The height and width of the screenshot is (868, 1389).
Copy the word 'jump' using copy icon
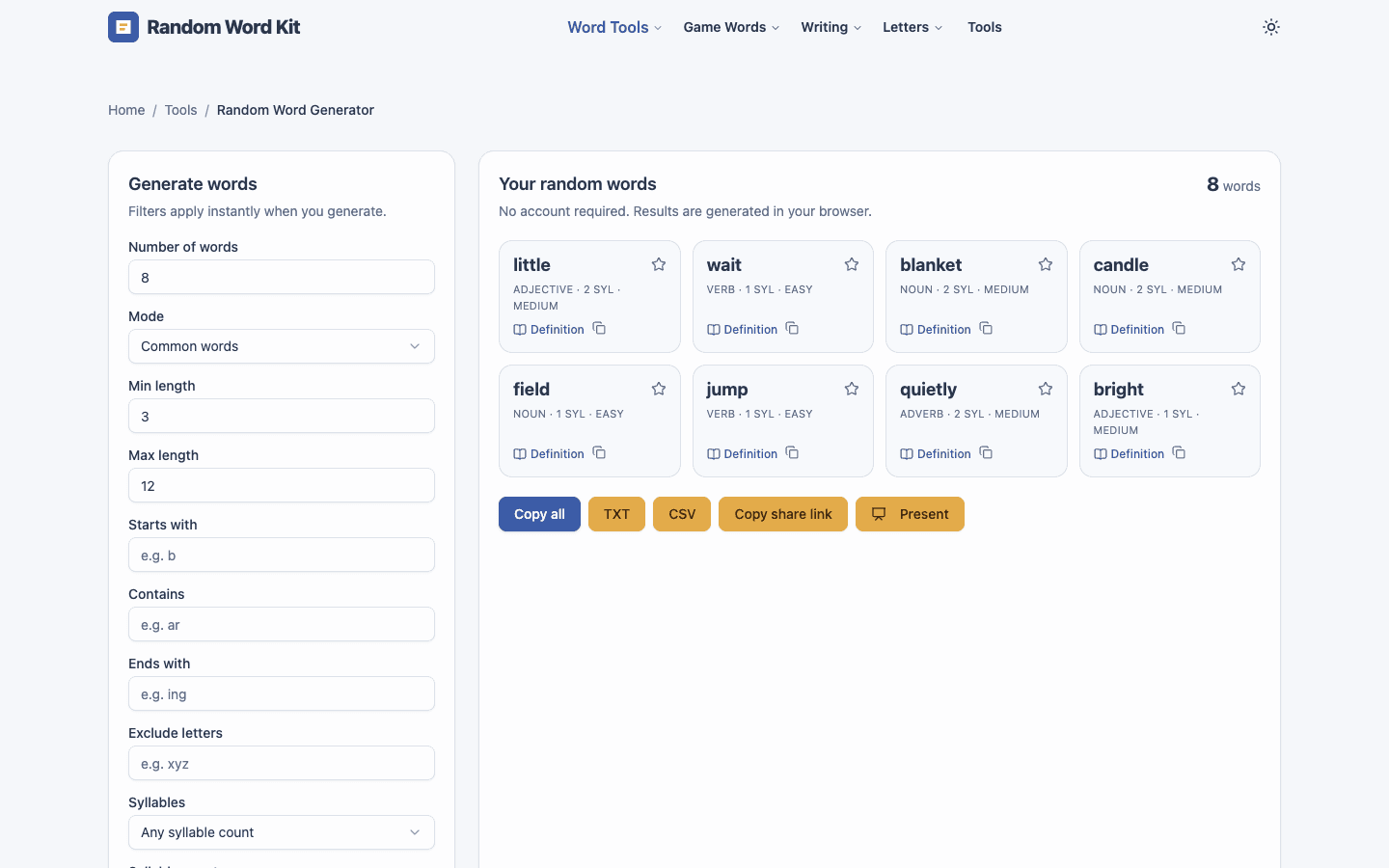tap(792, 452)
